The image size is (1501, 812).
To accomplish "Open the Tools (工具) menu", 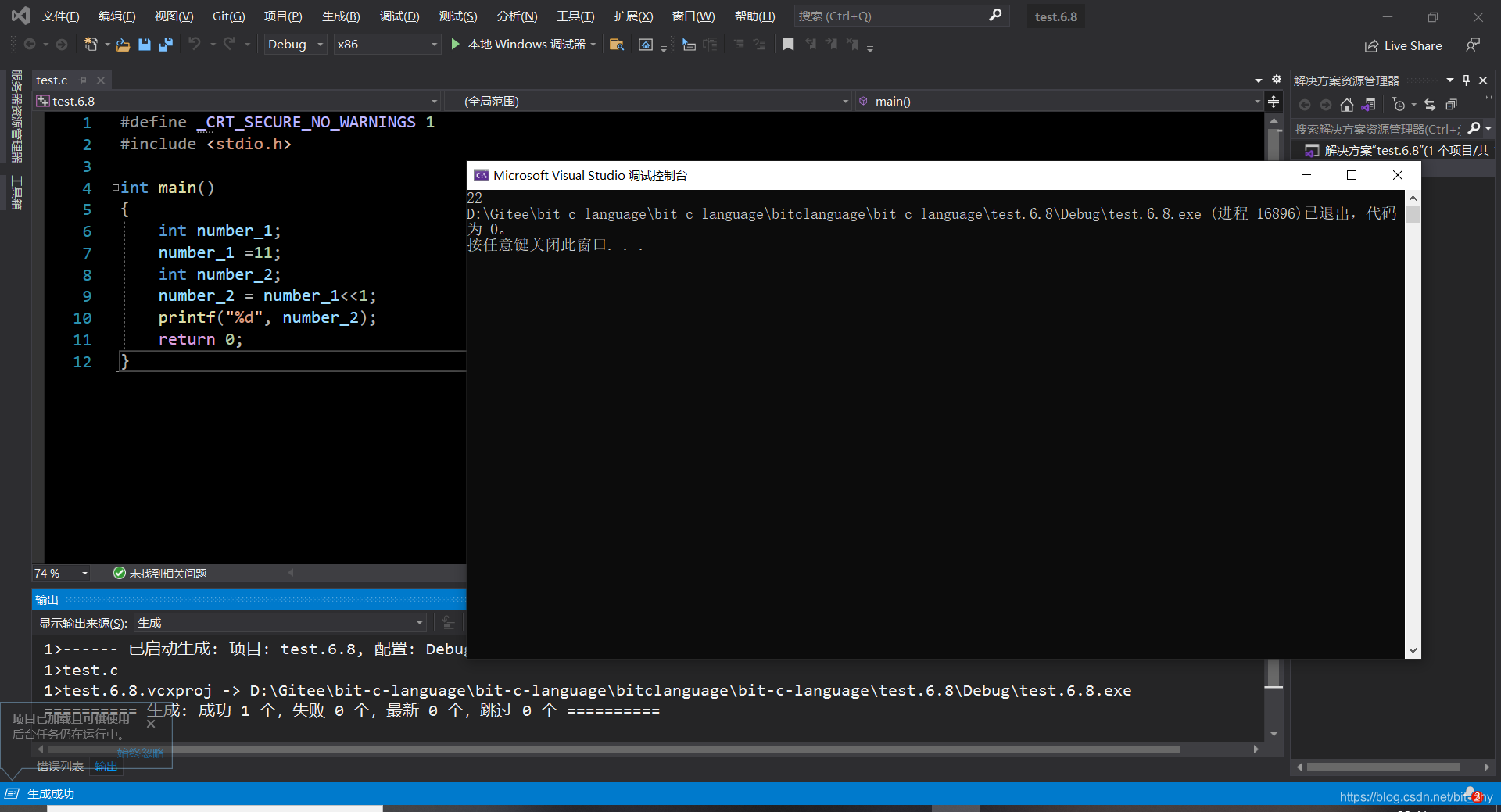I will 575,16.
